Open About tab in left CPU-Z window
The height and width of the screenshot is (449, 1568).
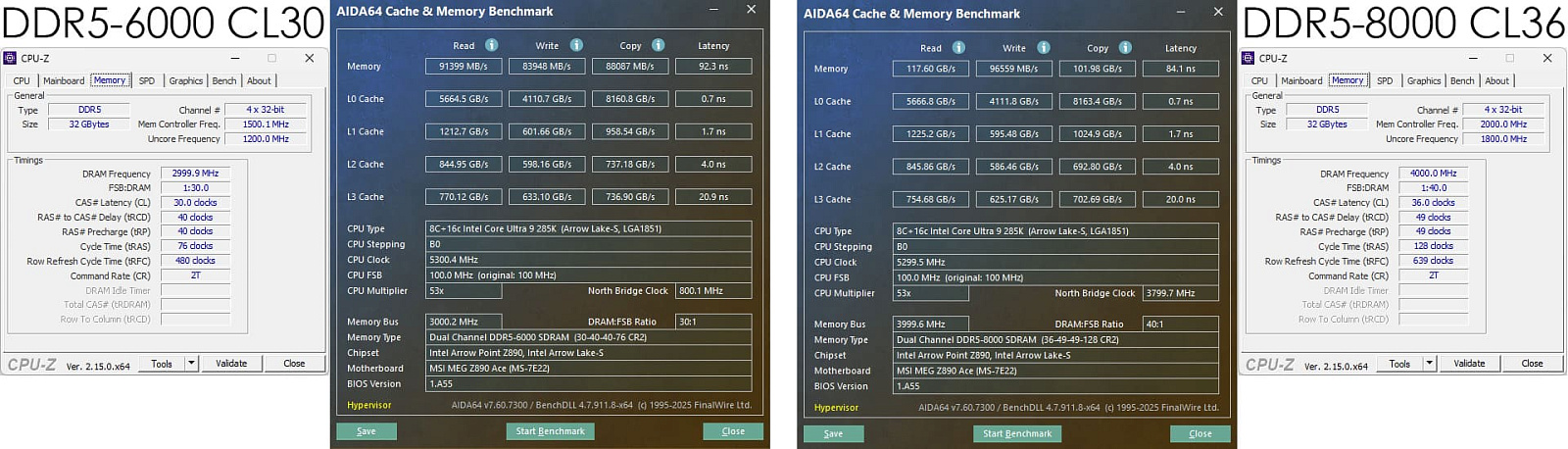(259, 80)
